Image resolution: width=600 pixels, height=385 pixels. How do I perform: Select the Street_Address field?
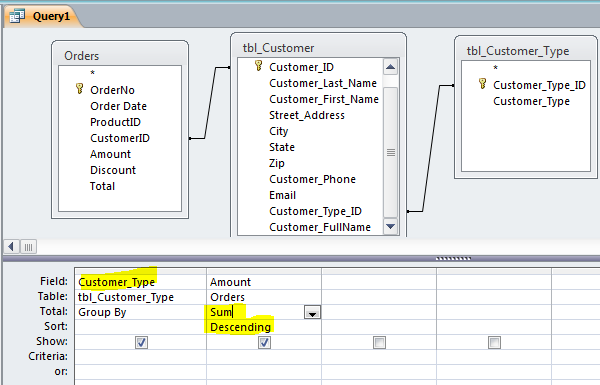307,115
